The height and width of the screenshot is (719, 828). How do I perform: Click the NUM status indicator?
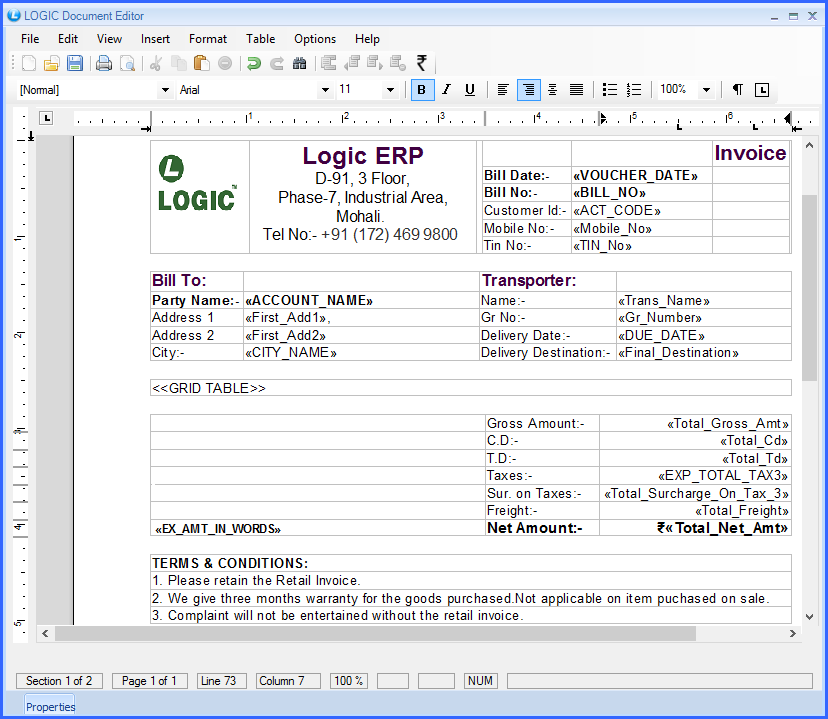coord(480,680)
